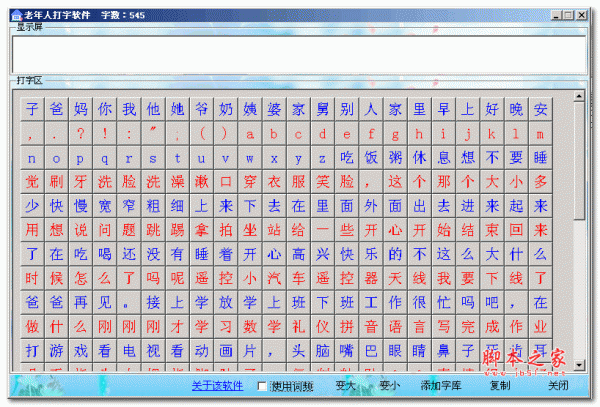Click the vertical scrollbar thumb
600x407 pixels.
click(x=579, y=161)
